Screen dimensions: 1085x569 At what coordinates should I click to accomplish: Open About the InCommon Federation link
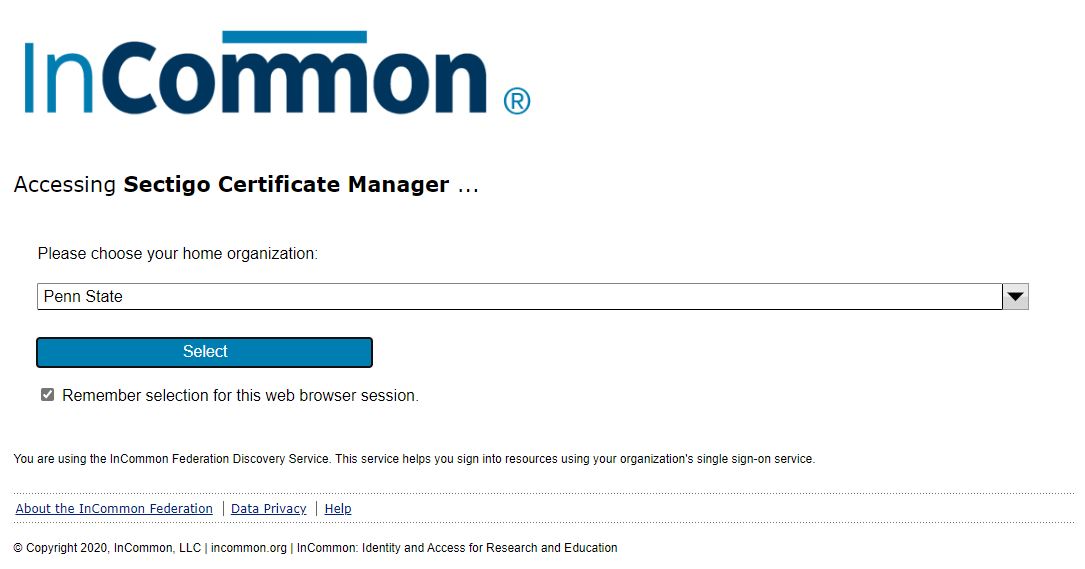click(114, 509)
